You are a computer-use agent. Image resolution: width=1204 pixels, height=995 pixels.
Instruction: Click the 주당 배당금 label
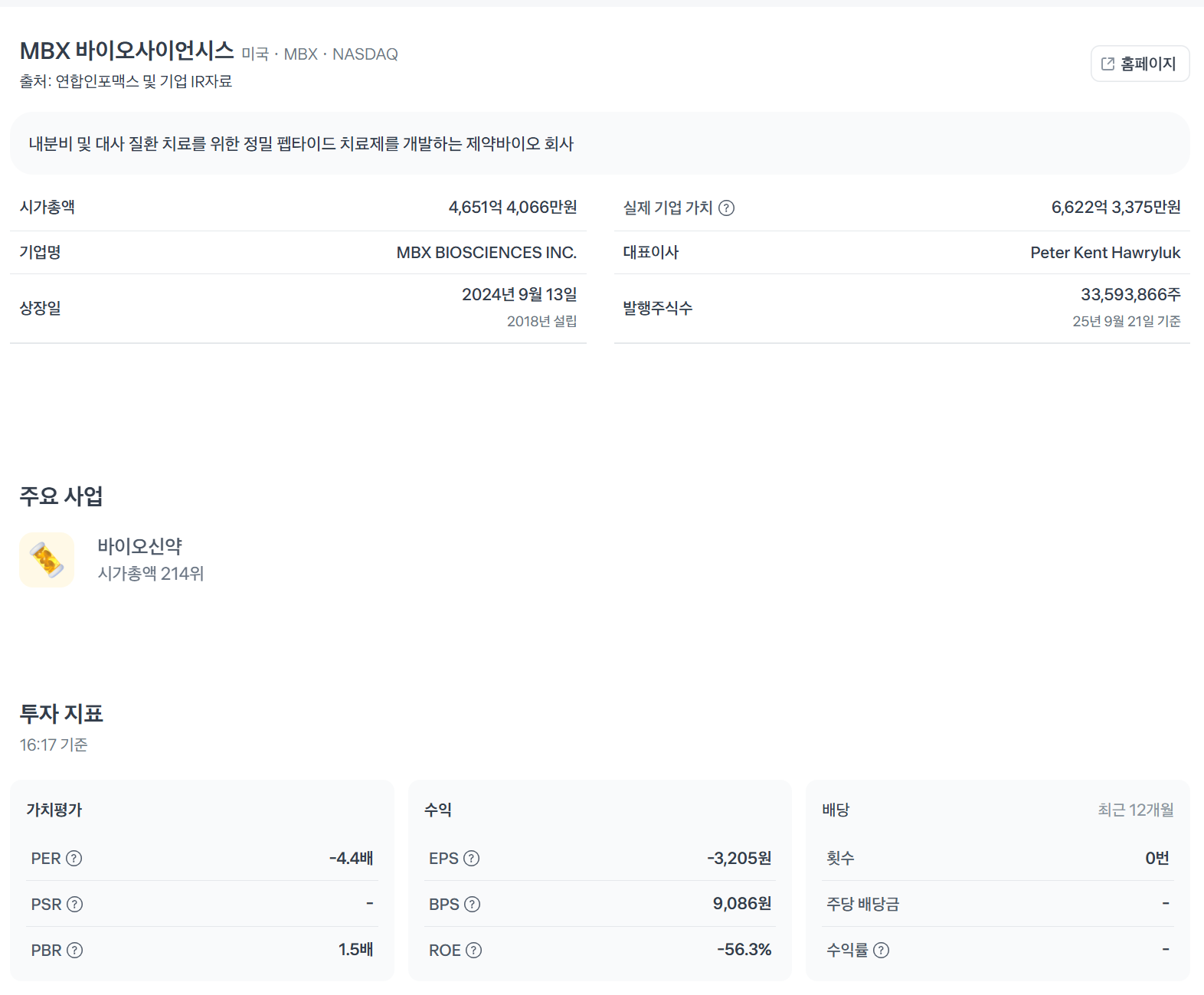point(862,904)
